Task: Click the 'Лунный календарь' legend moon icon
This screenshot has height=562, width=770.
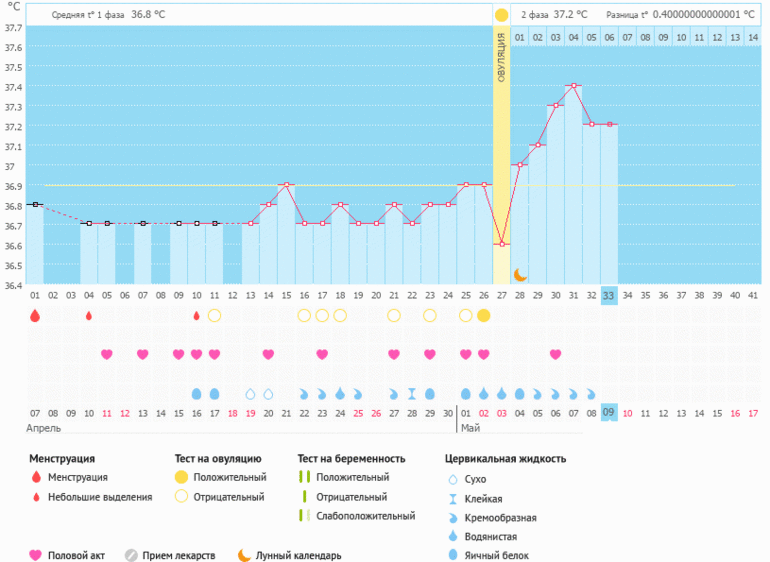Action: pos(244,555)
